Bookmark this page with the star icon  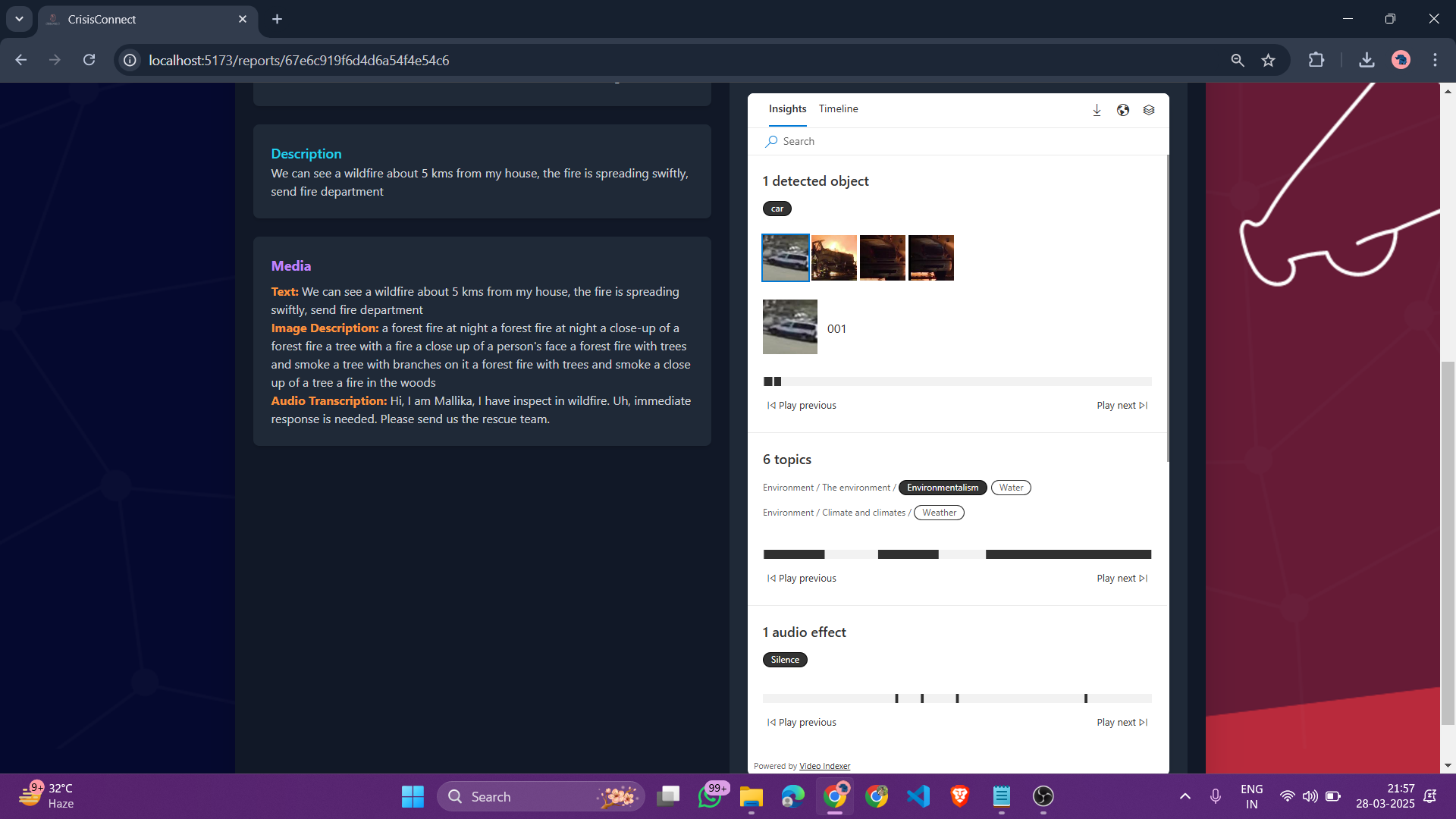[1268, 60]
